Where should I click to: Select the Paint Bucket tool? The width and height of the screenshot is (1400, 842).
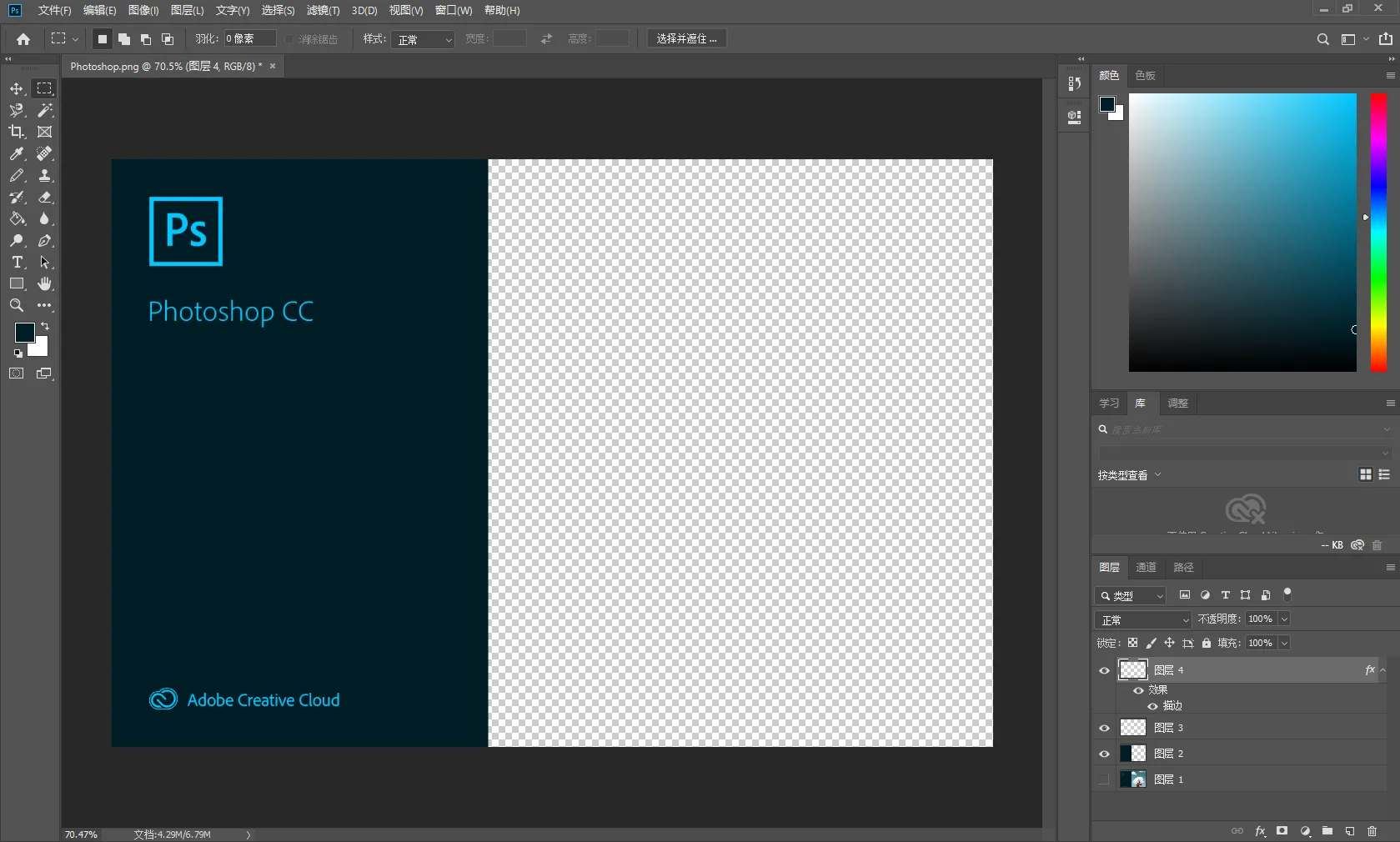[17, 218]
